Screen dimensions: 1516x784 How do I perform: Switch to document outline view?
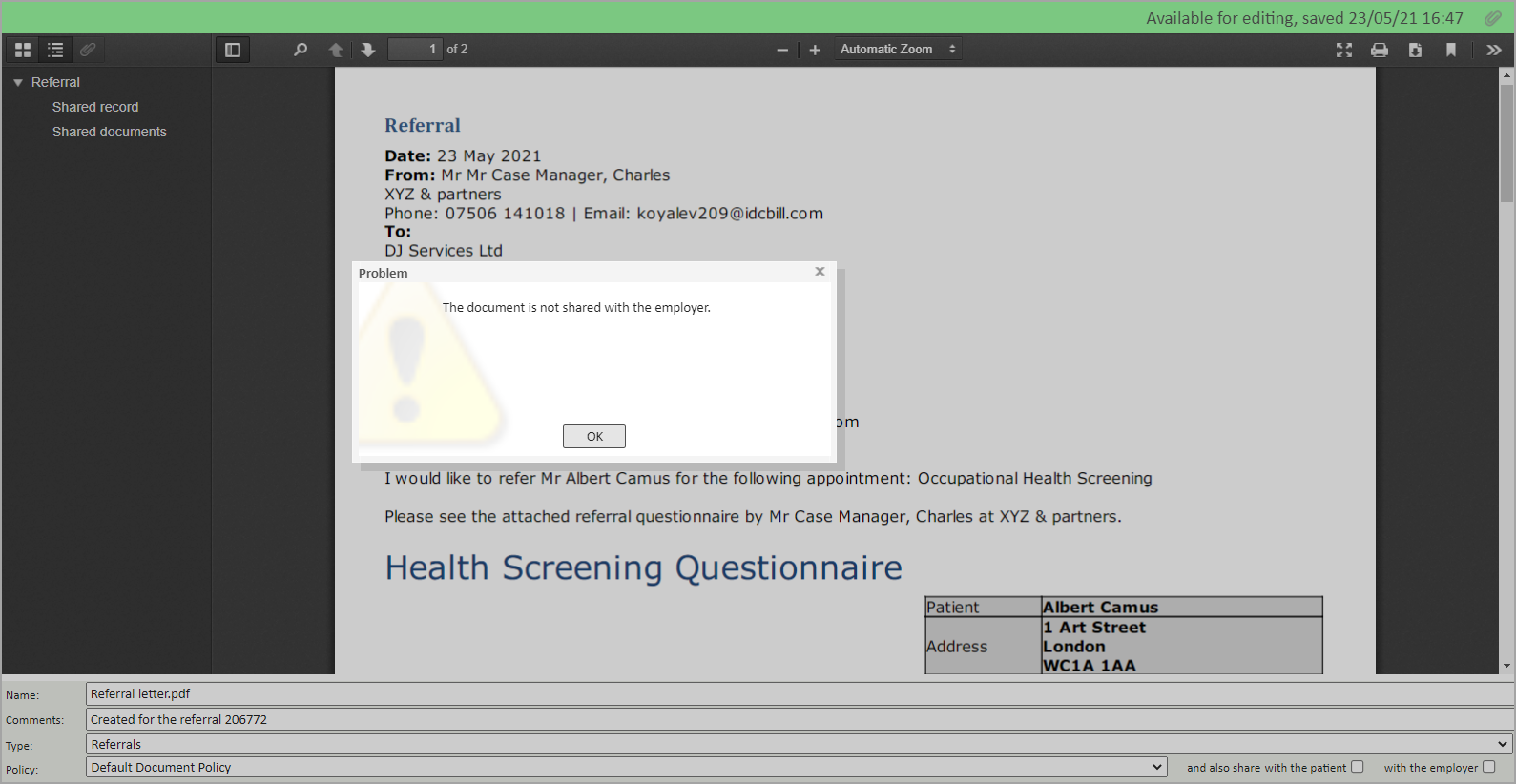[55, 50]
